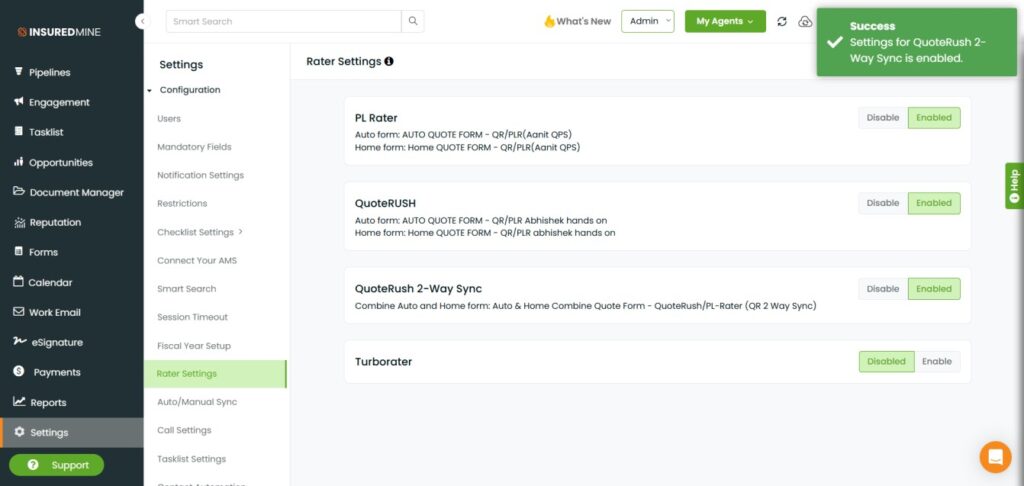Click the What's New fire icon

click(x=549, y=21)
